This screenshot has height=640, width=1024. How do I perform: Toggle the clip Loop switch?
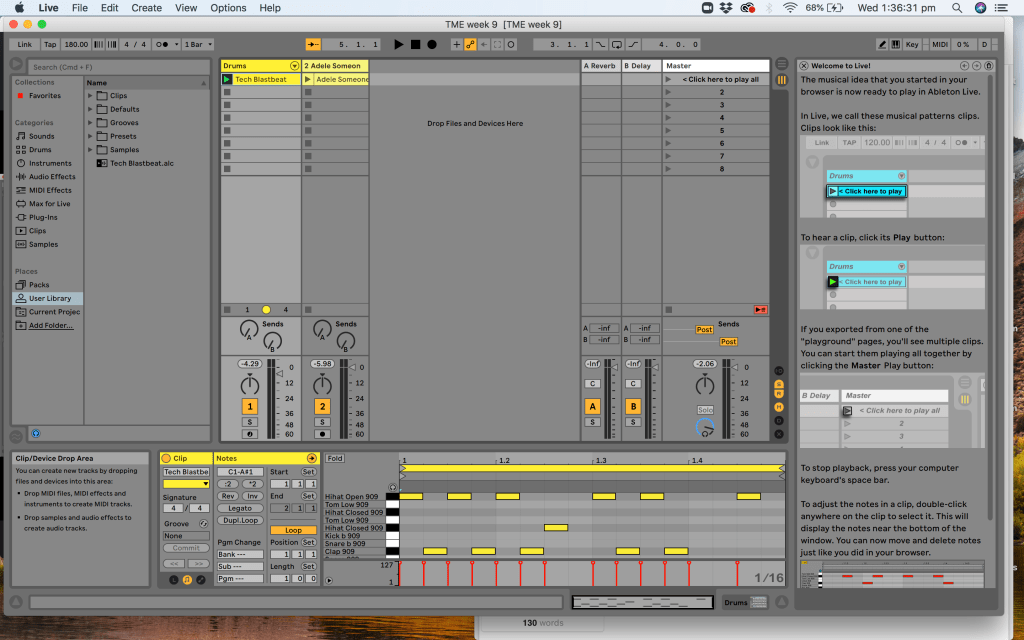point(293,530)
